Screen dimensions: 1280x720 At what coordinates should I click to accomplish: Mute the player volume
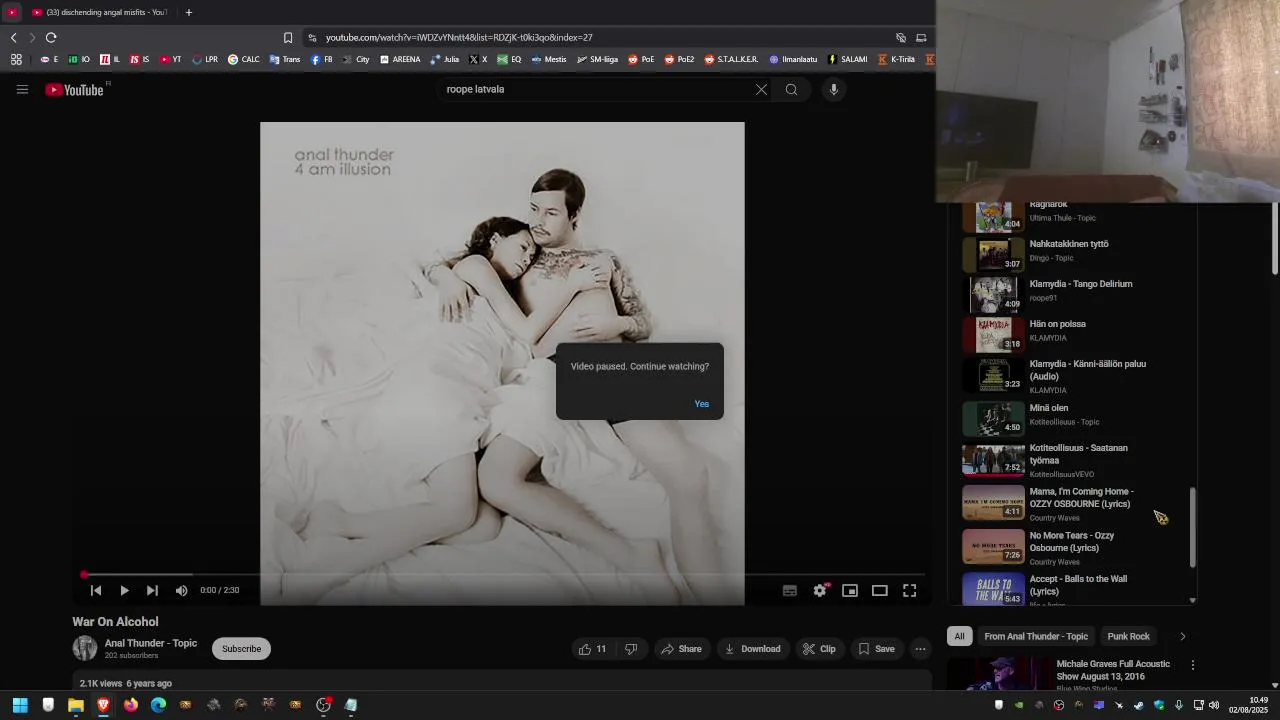(x=181, y=591)
